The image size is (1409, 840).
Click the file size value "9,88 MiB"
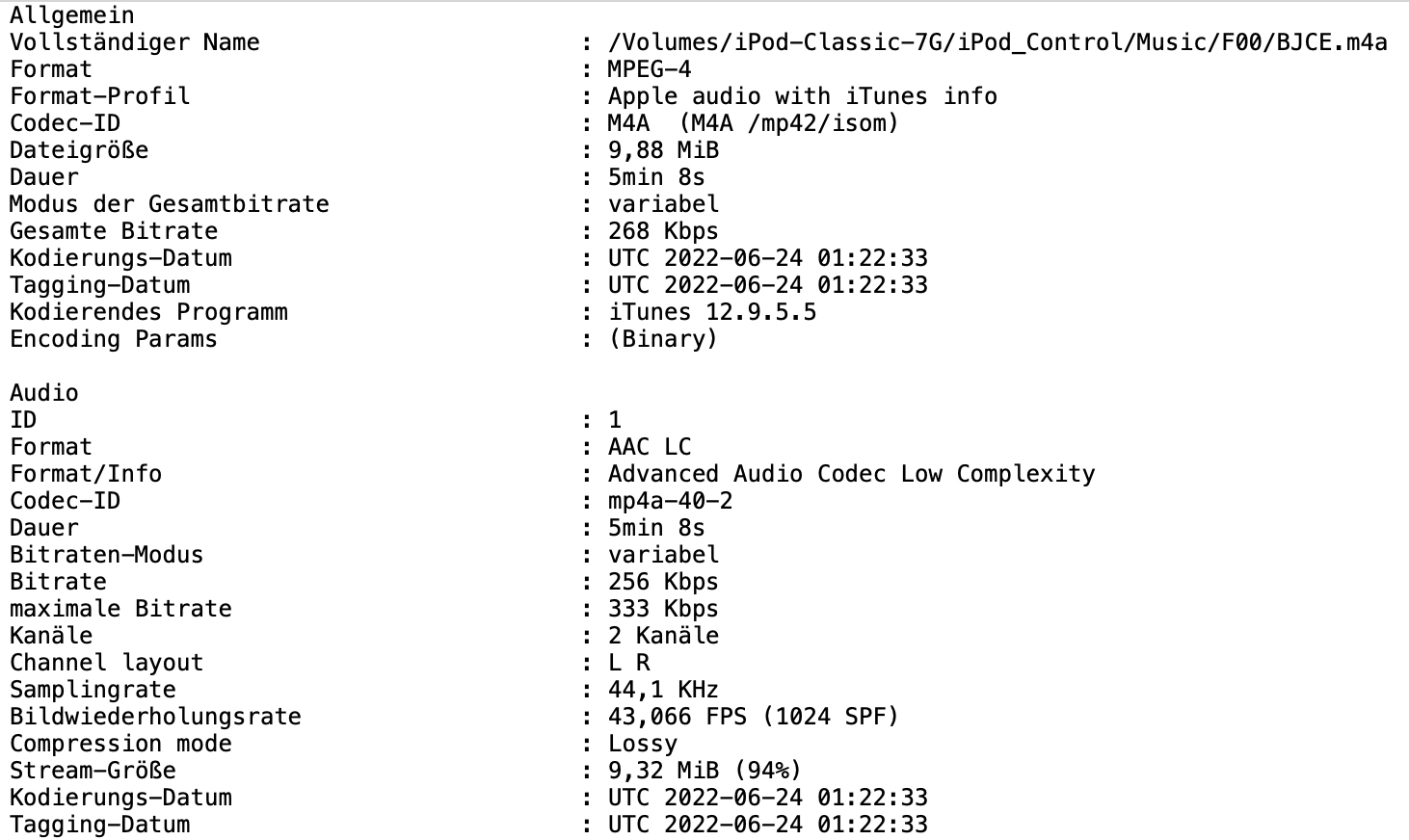pos(663,150)
